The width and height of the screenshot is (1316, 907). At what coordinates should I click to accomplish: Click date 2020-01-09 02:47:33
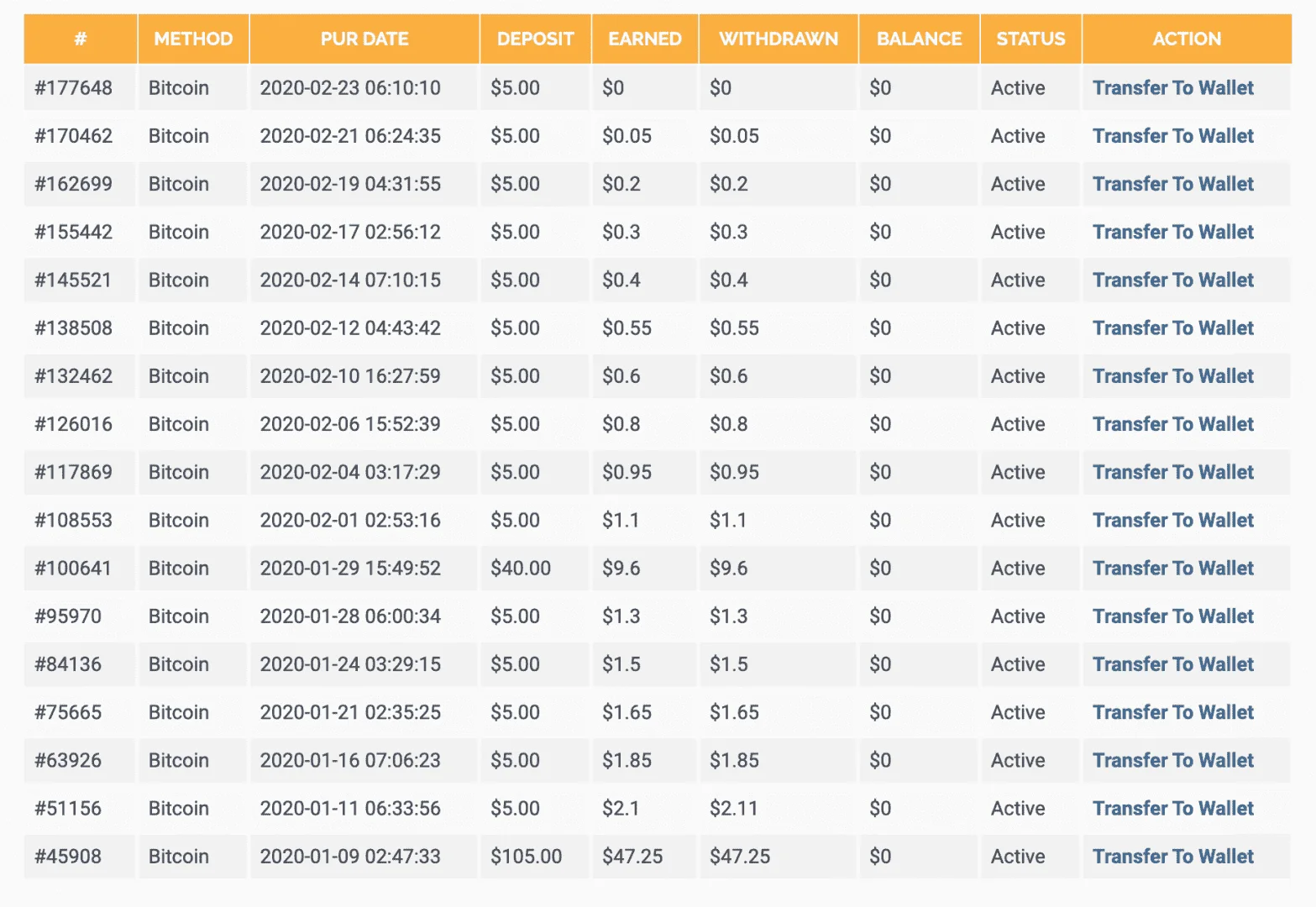350,857
